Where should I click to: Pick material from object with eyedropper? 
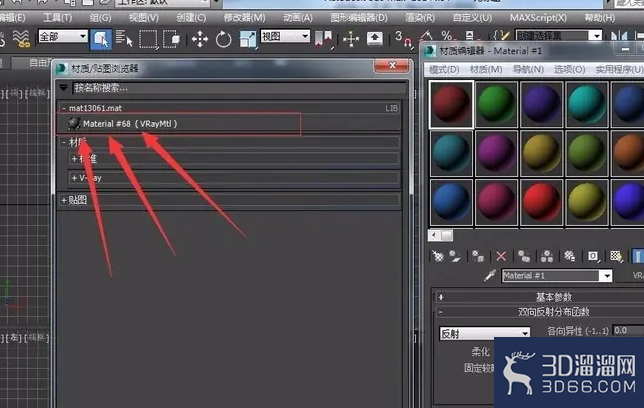click(490, 275)
